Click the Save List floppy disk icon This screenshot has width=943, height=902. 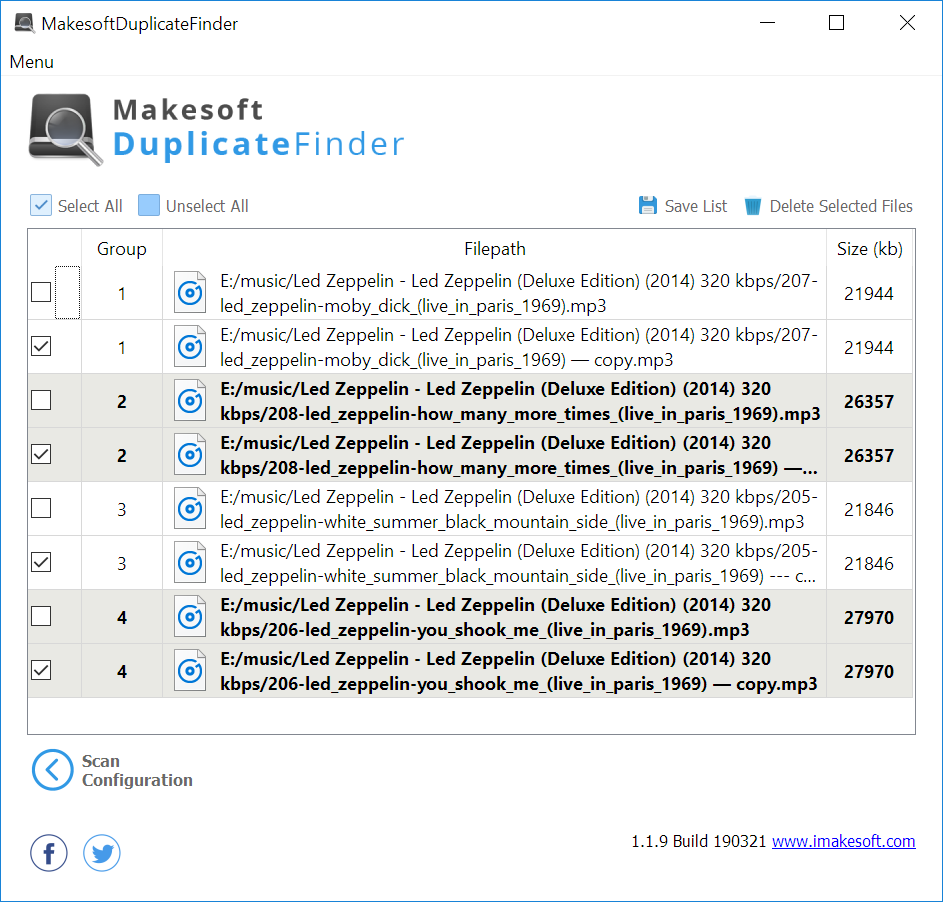coord(648,206)
